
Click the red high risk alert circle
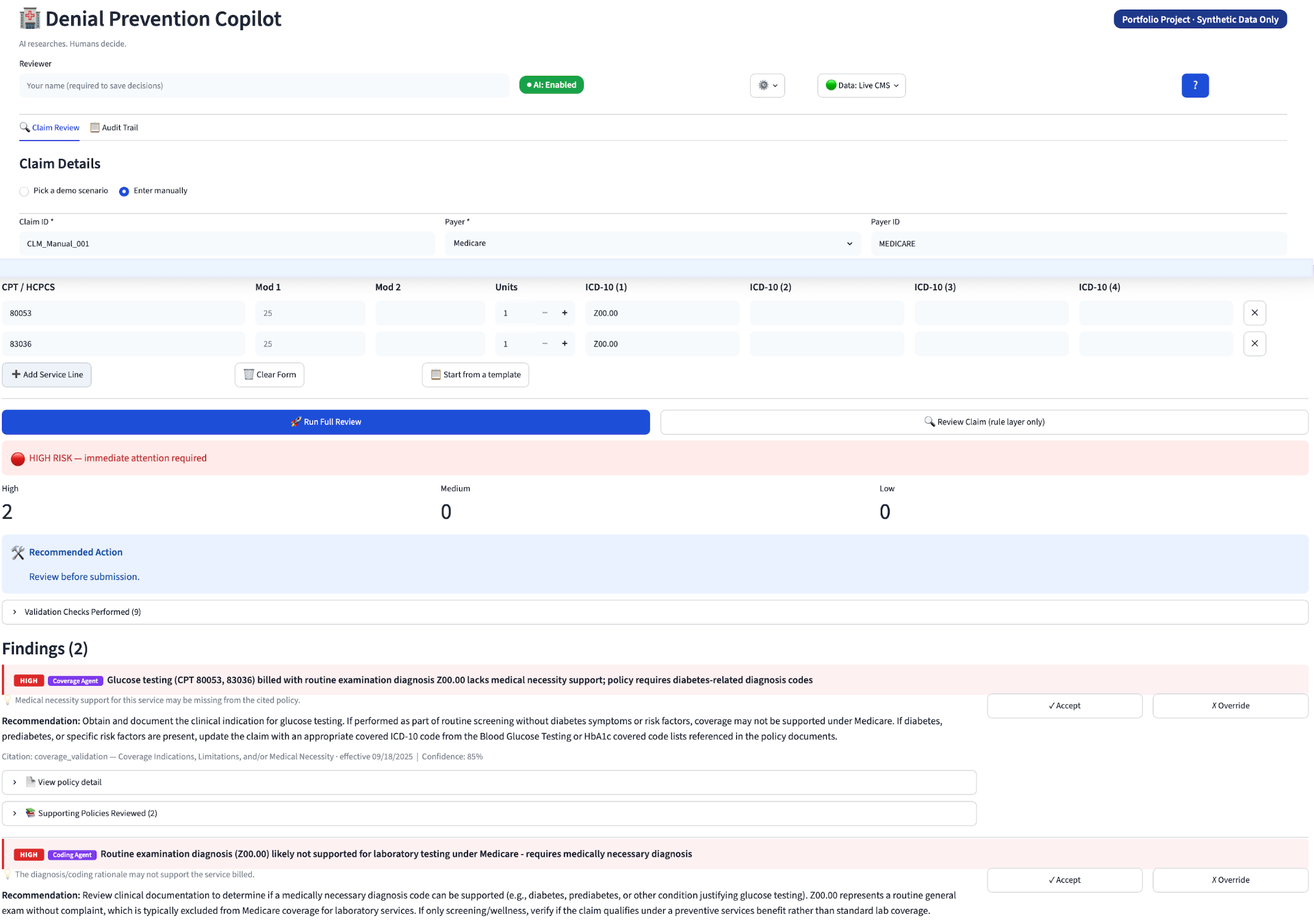pos(18,459)
